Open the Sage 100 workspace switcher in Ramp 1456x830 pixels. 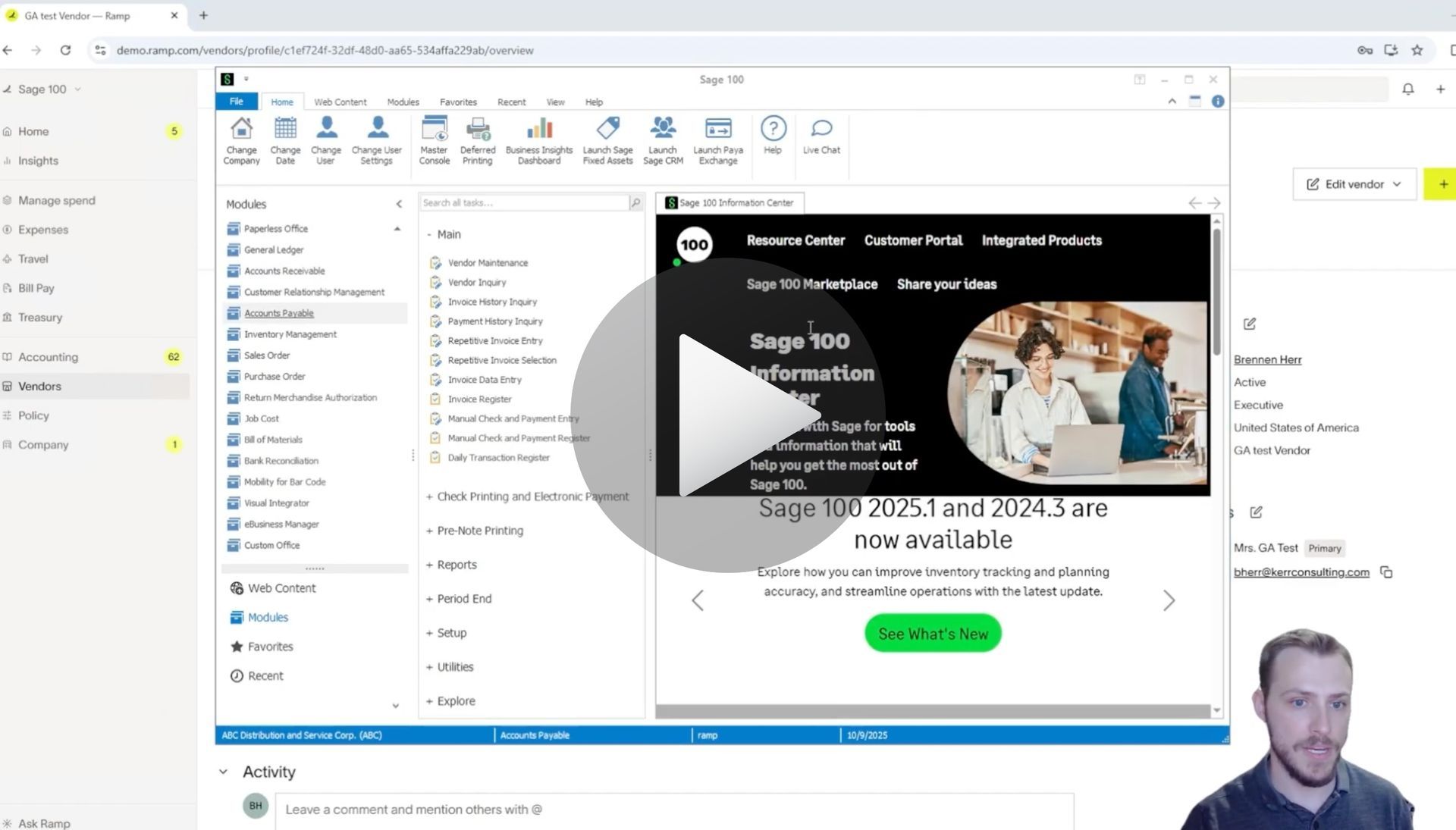pyautogui.click(x=42, y=89)
